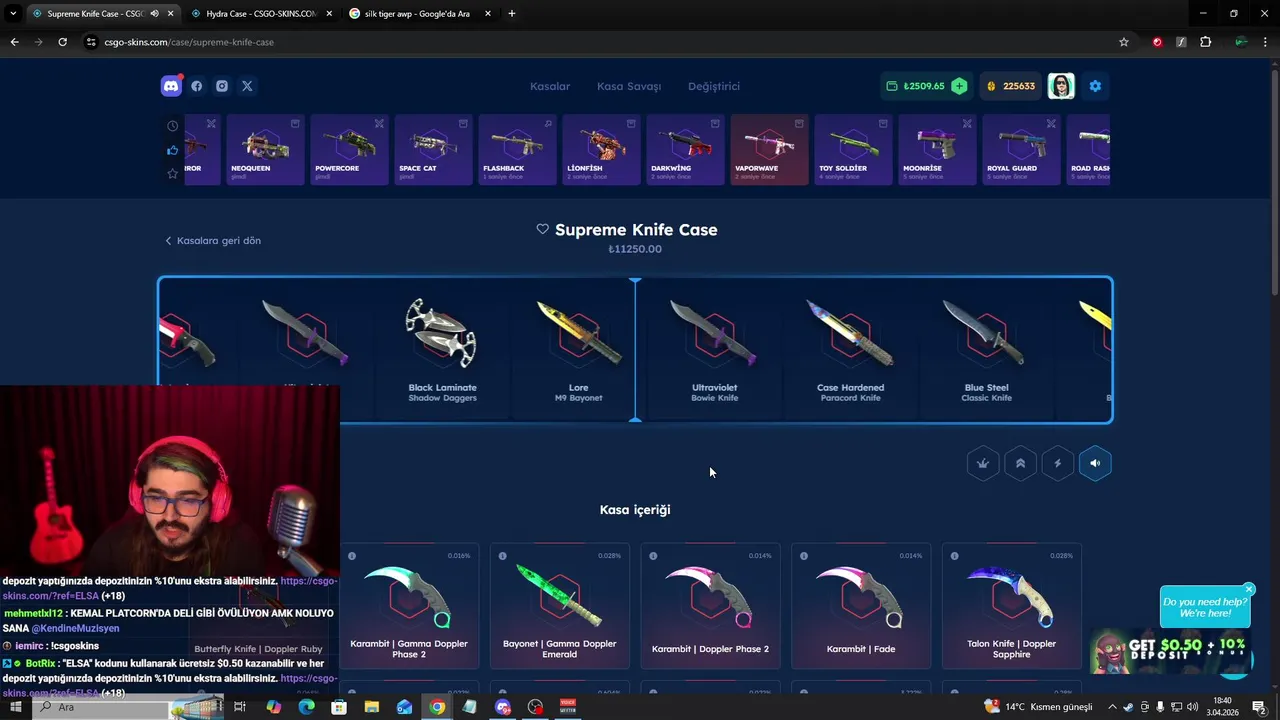Screen dimensions: 1280x720
Task: Go back with the browser back arrow
Action: click(x=14, y=42)
